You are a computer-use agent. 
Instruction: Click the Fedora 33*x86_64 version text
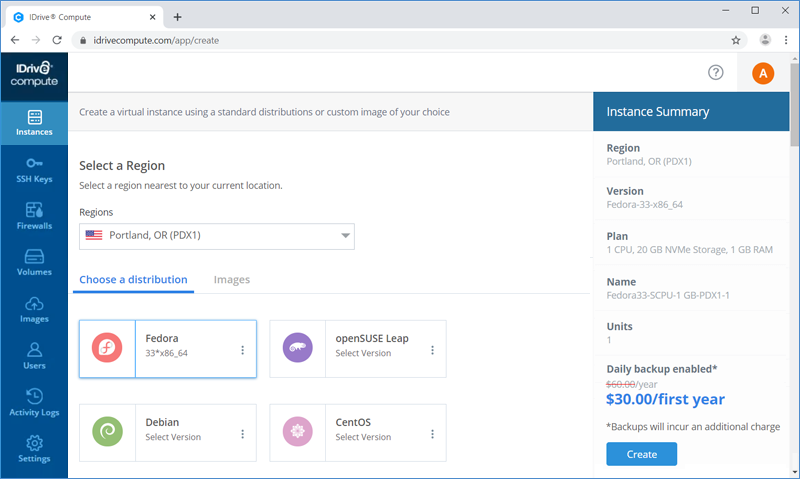pyautogui.click(x=166, y=353)
